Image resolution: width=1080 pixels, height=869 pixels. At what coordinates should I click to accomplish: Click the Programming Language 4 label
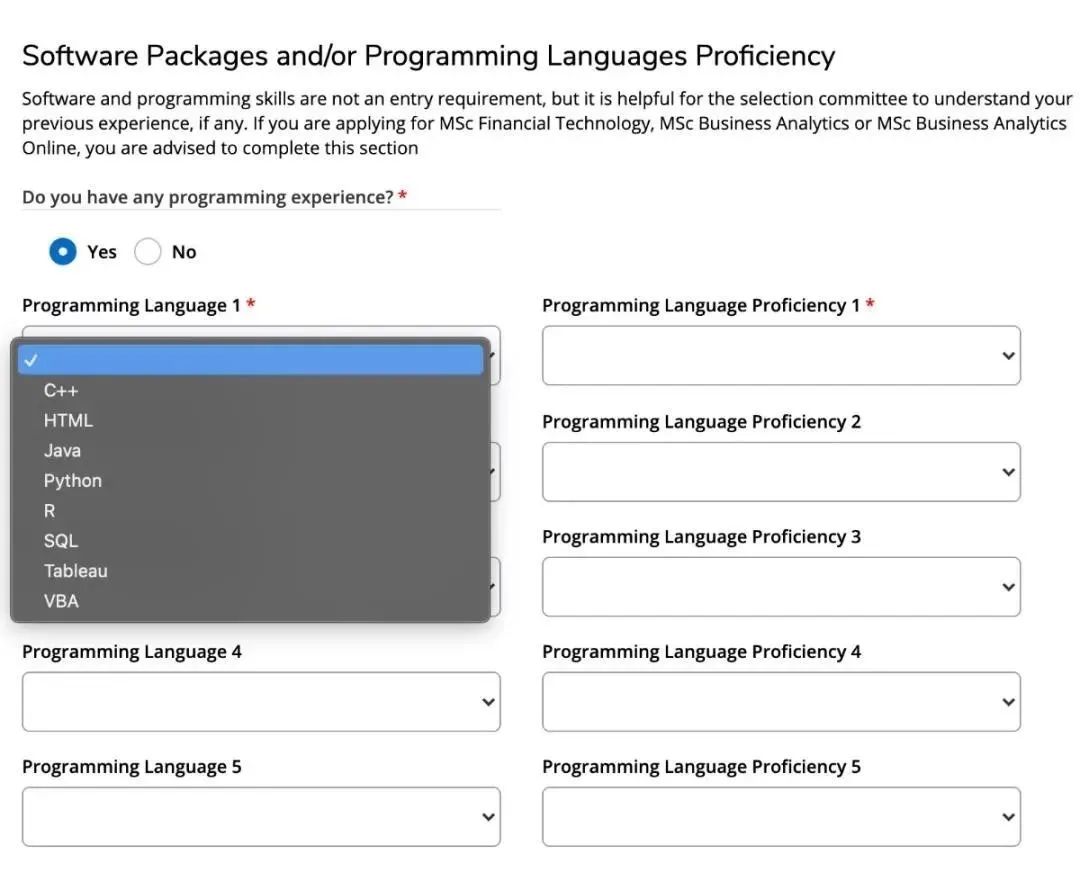pos(132,651)
